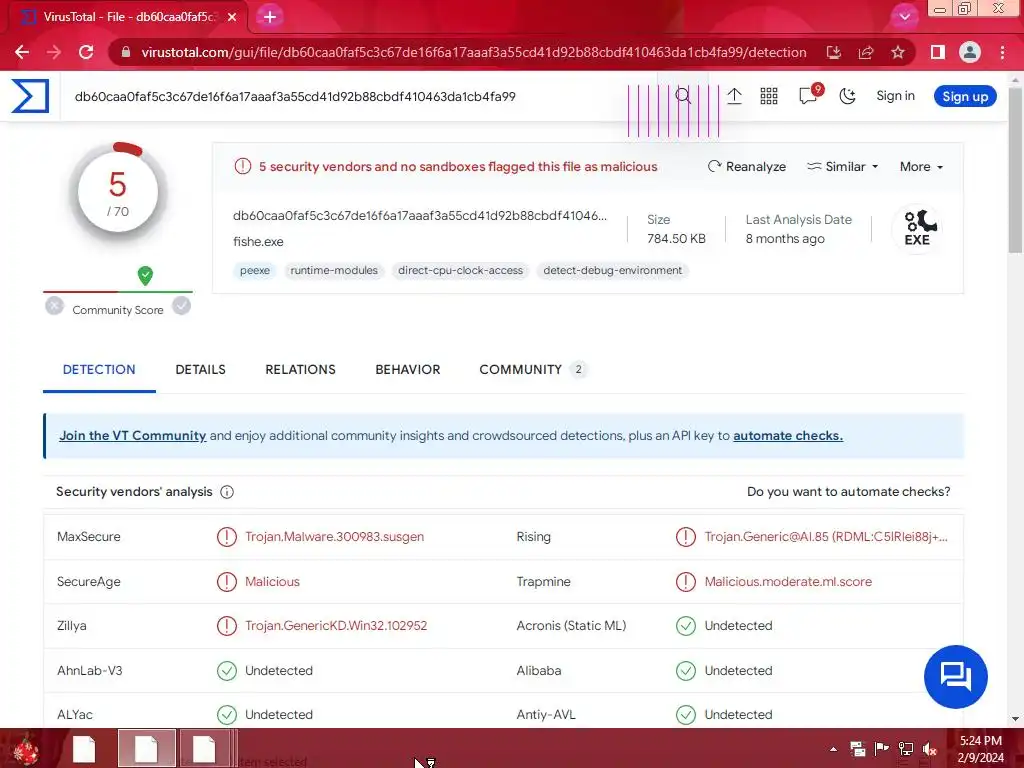
Task: Click Antiy-AVL undetected check icon
Action: tap(686, 714)
